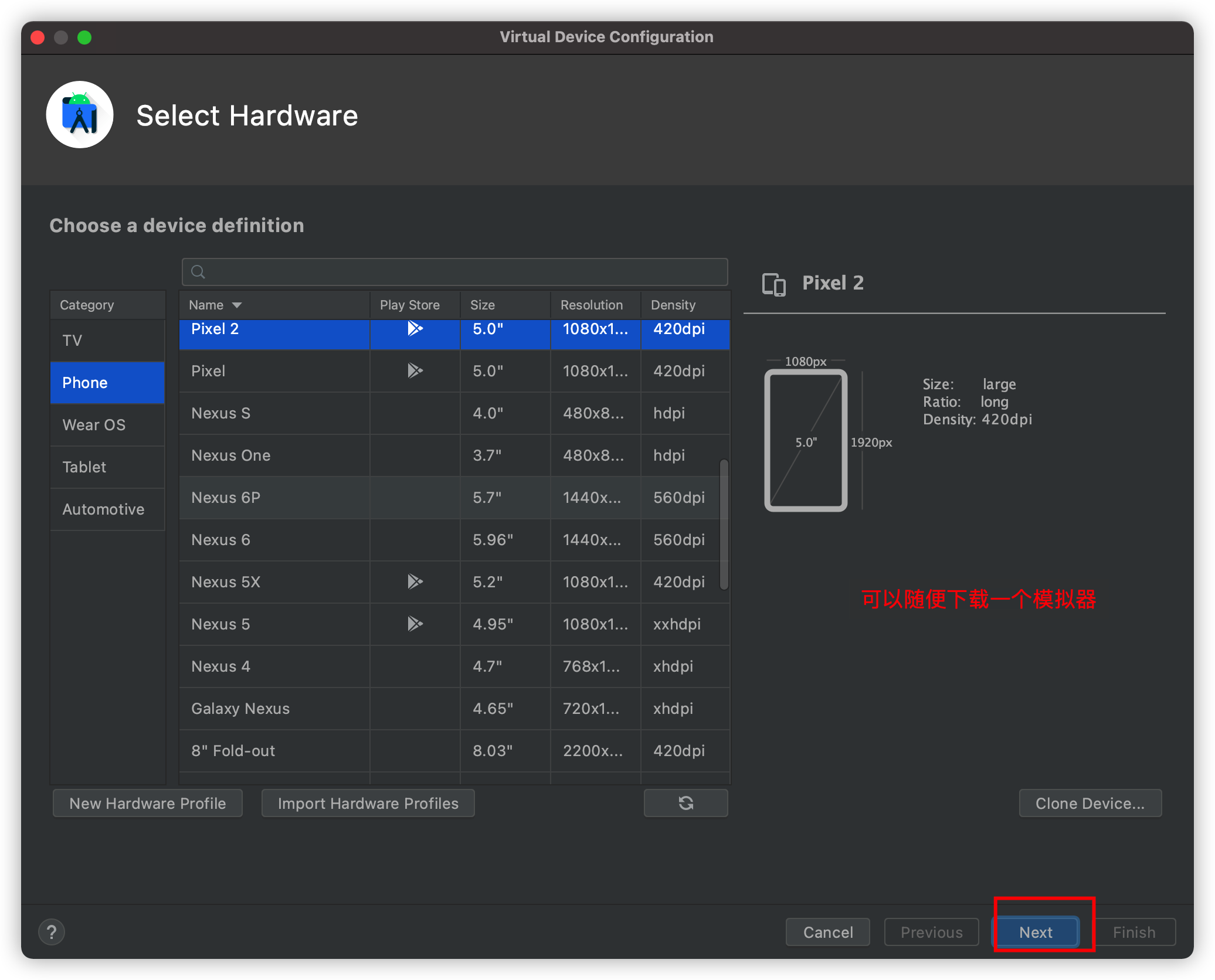Click Import Hardware Profiles button

coord(368,803)
